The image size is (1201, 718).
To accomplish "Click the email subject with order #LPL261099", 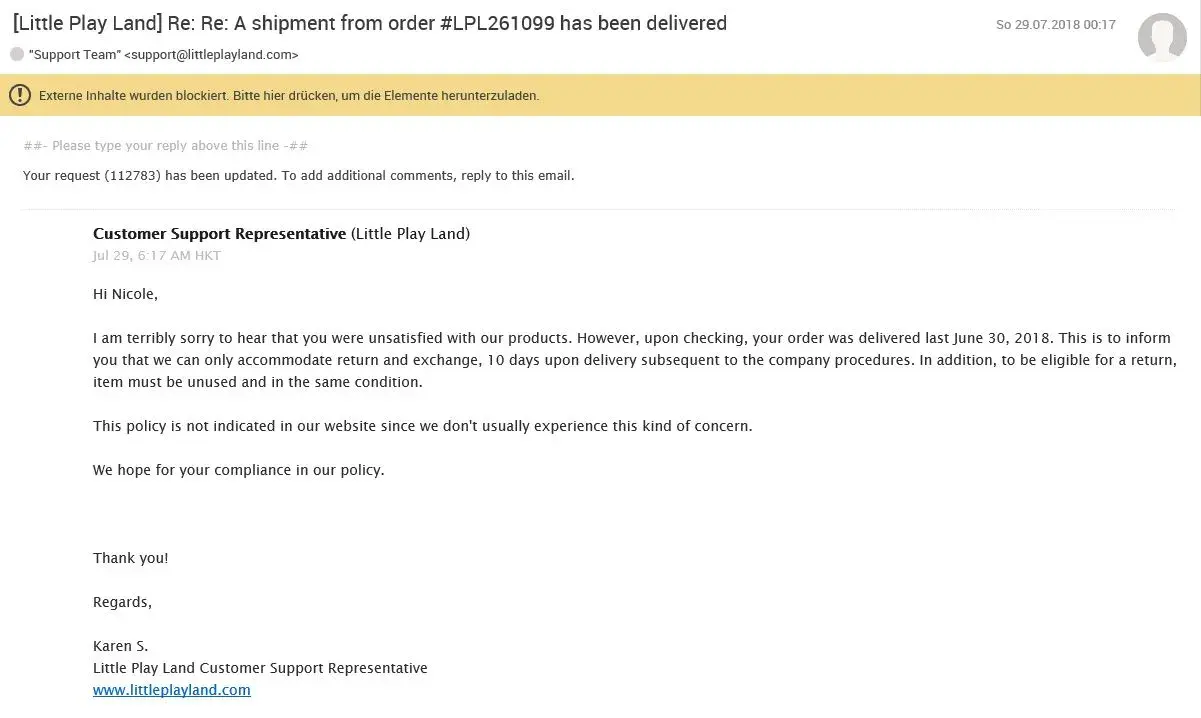I will [369, 23].
